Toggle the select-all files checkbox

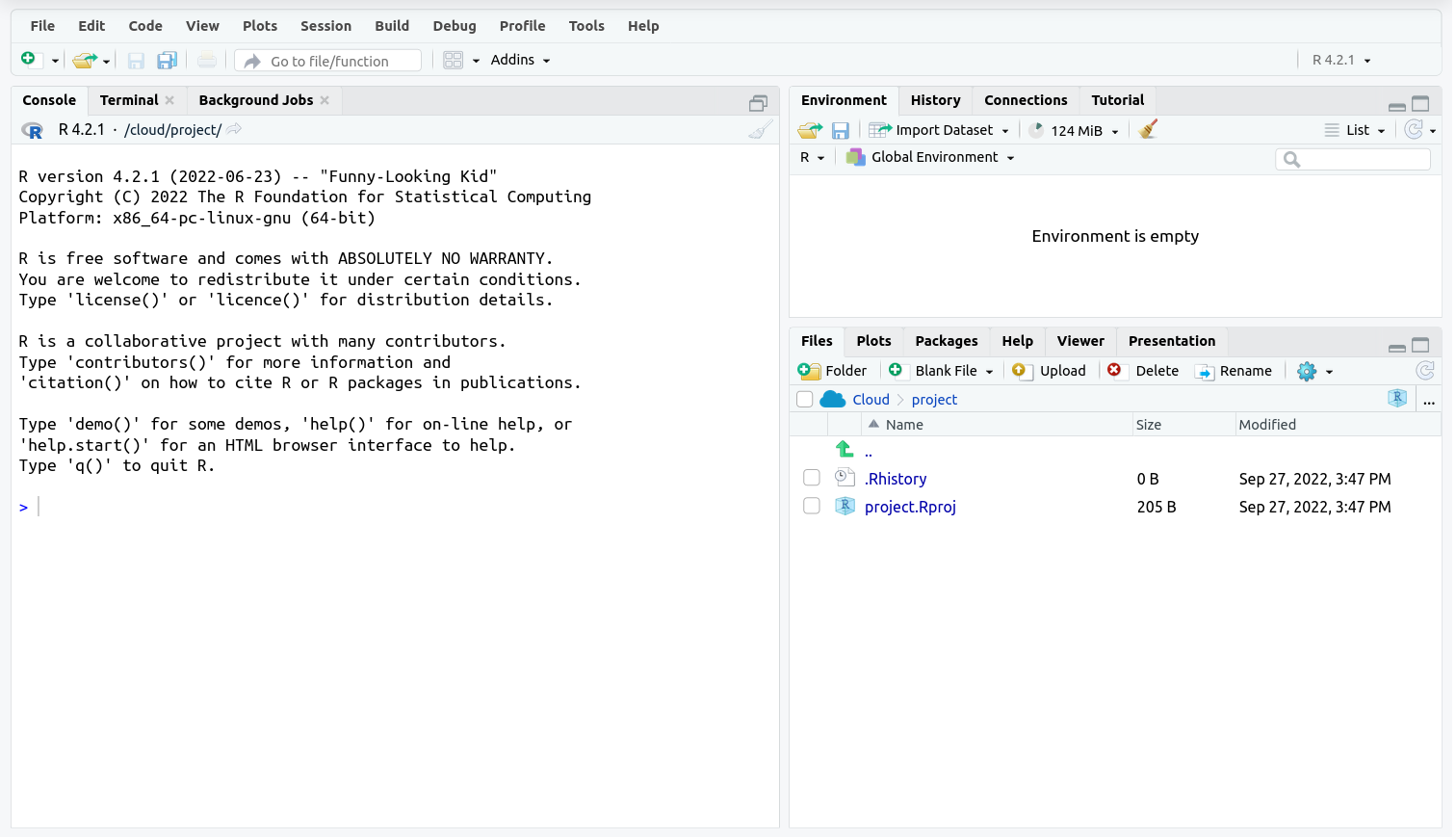(805, 400)
